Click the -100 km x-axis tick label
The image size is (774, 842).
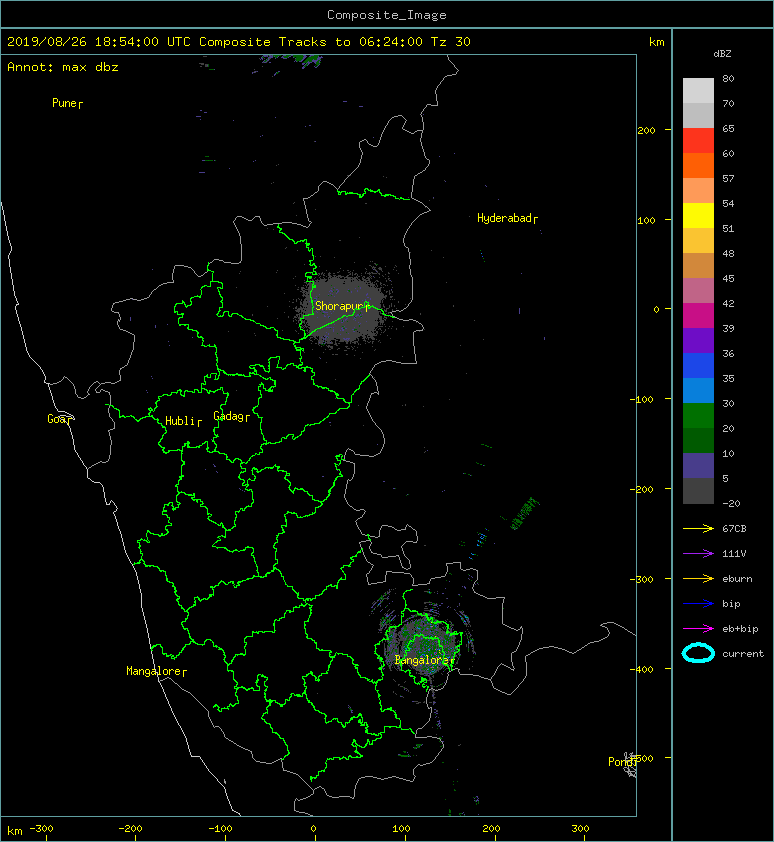tap(220, 829)
